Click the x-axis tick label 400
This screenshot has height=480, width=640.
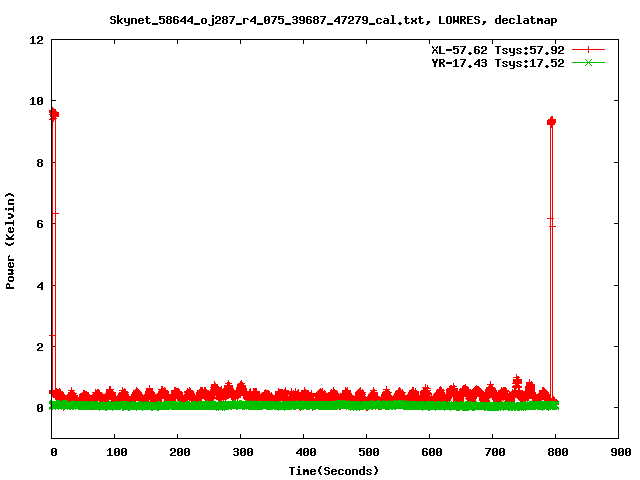click(306, 452)
